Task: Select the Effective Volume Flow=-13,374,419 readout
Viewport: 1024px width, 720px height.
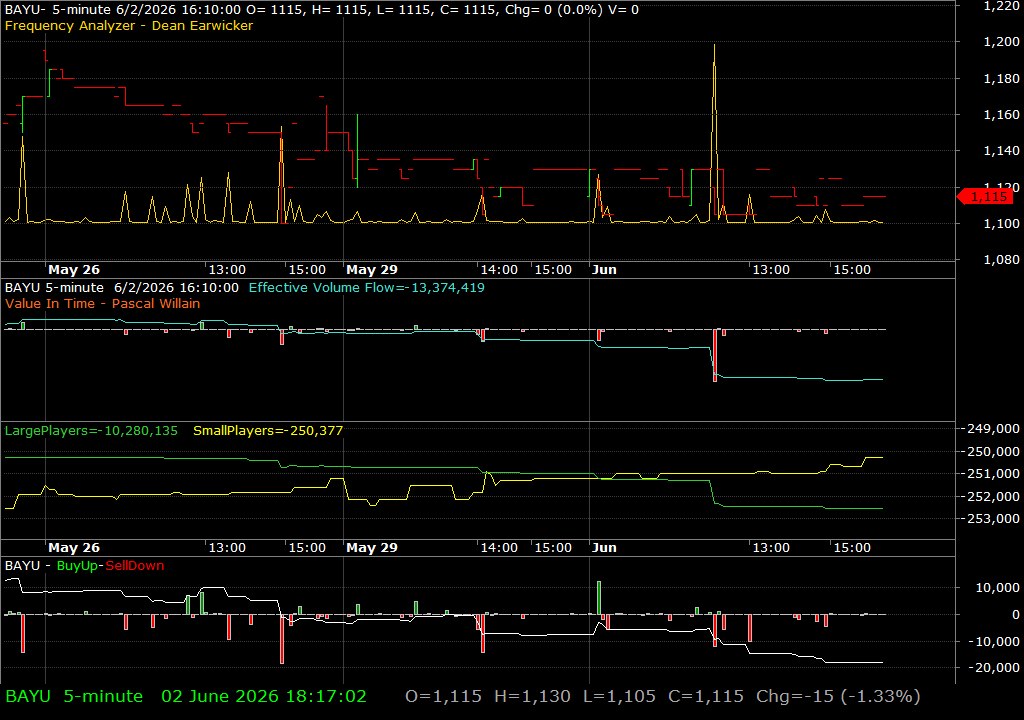Action: pyautogui.click(x=366, y=287)
